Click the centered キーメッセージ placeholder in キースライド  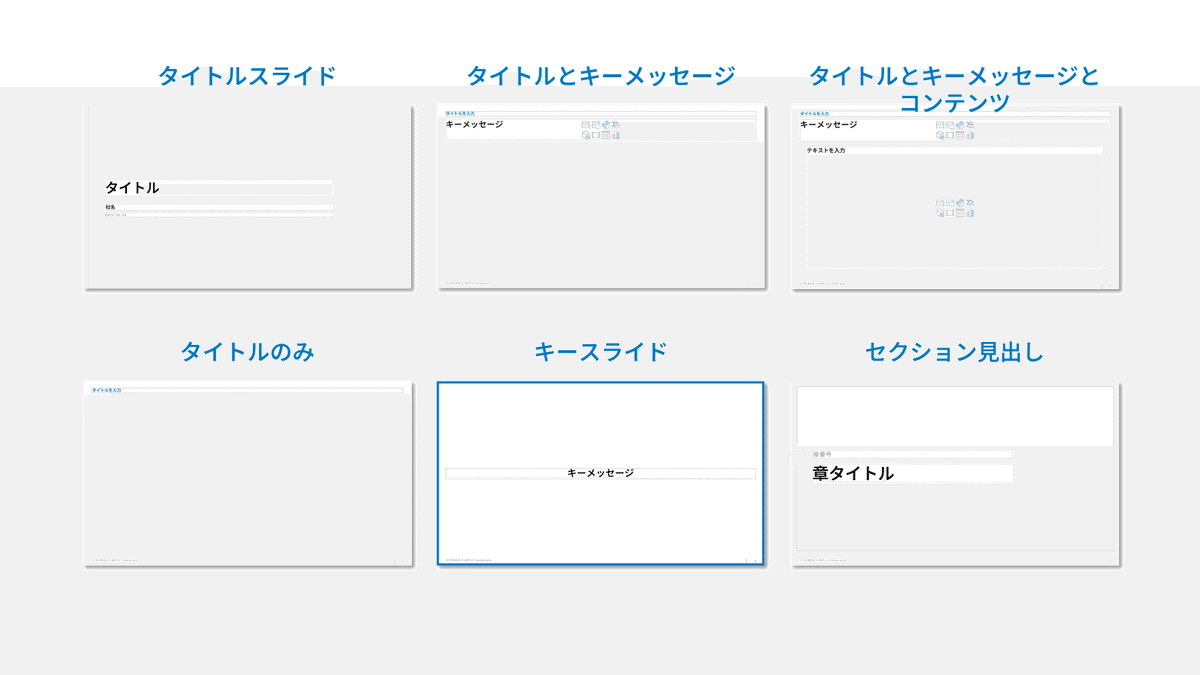click(600, 473)
